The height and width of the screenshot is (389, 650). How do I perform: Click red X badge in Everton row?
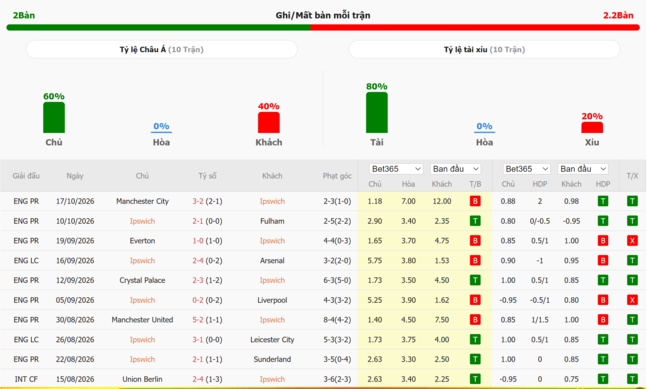pyautogui.click(x=632, y=241)
